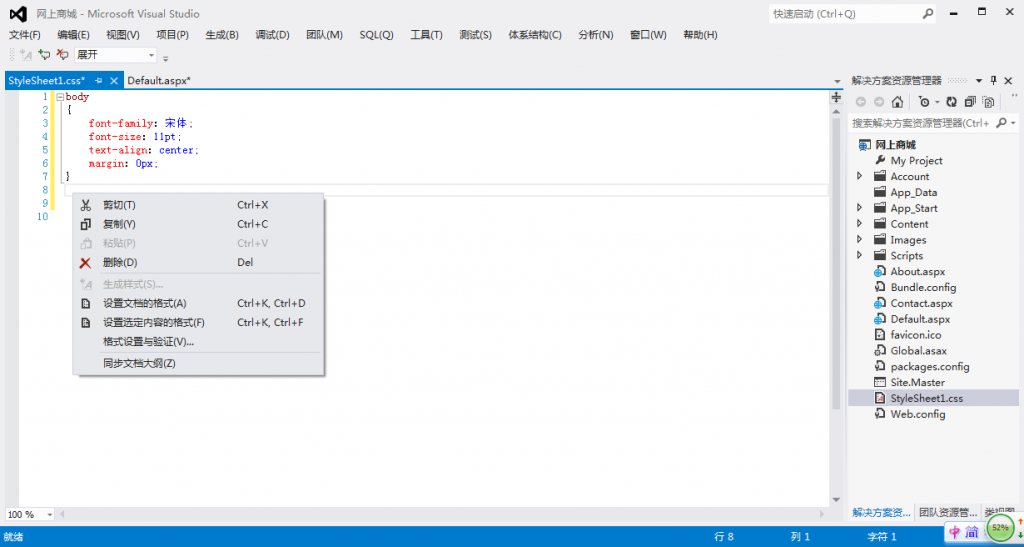Switch to the 团队资源管... bottom tab
The height and width of the screenshot is (547, 1024).
point(947,512)
